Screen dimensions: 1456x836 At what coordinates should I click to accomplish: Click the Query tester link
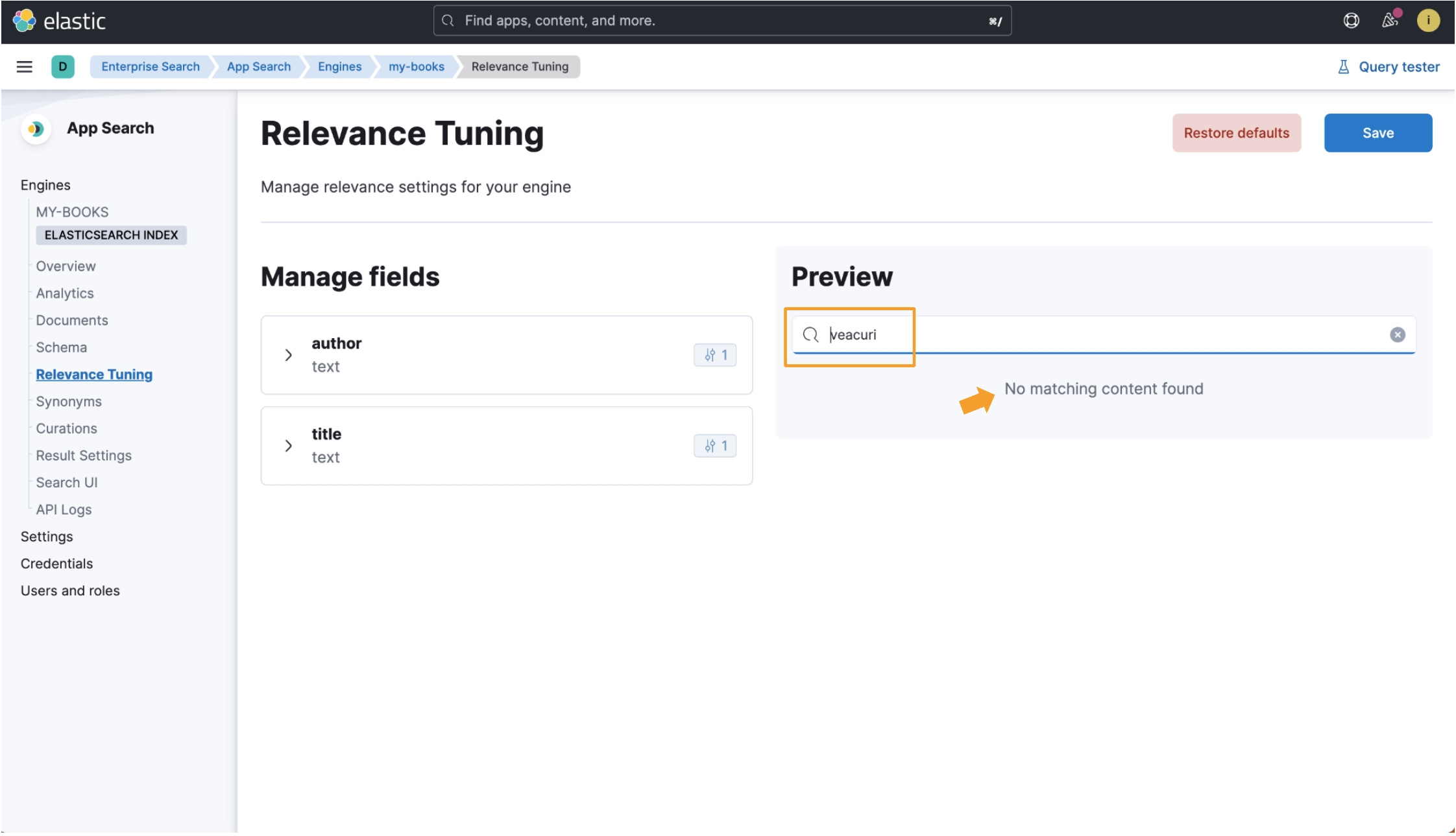click(x=1389, y=67)
